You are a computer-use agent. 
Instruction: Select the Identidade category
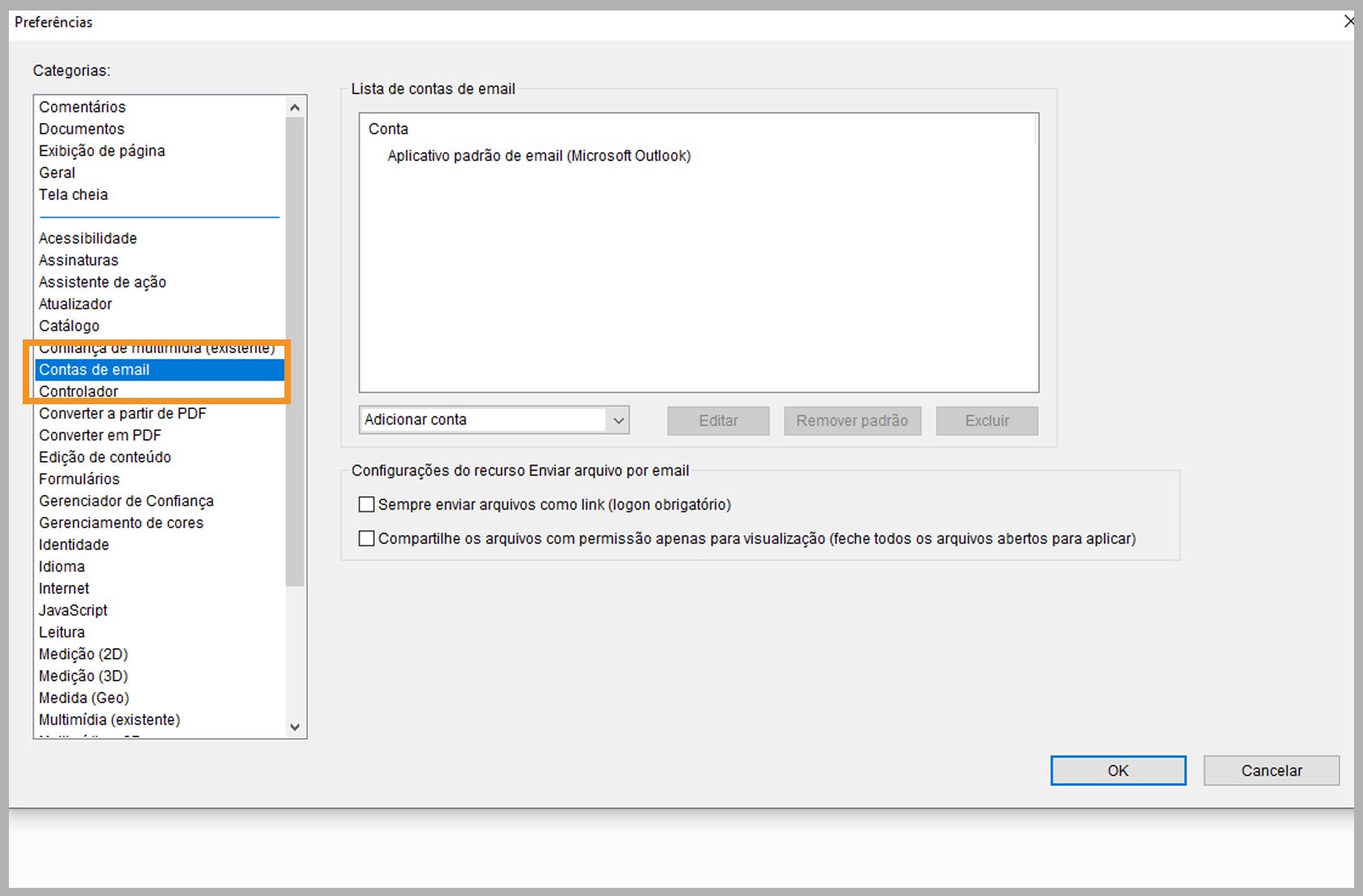74,544
